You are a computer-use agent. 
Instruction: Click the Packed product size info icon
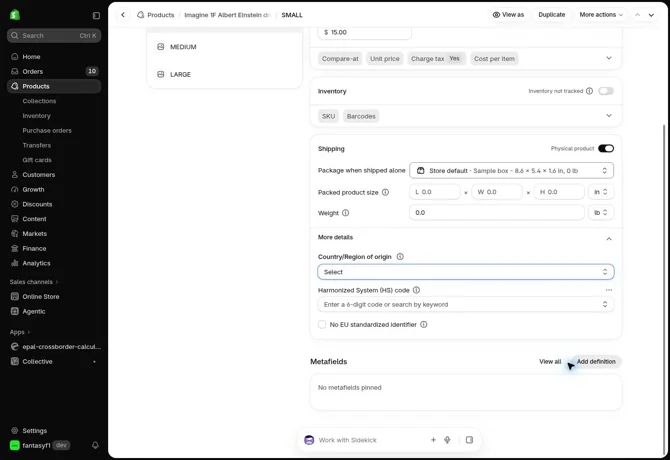click(385, 192)
